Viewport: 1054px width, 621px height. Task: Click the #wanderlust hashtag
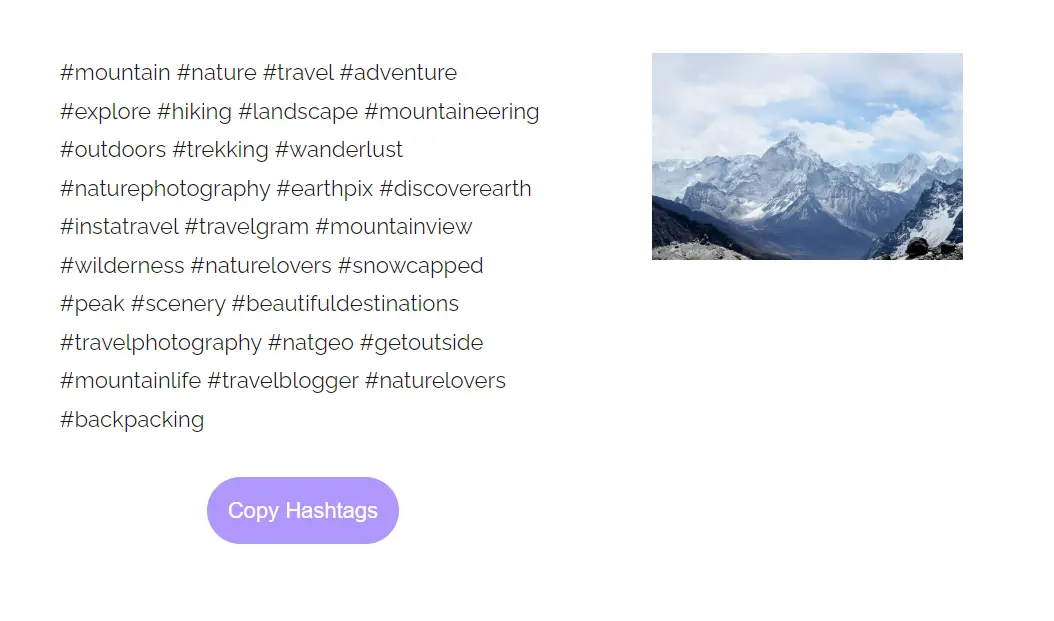pyautogui.click(x=338, y=149)
